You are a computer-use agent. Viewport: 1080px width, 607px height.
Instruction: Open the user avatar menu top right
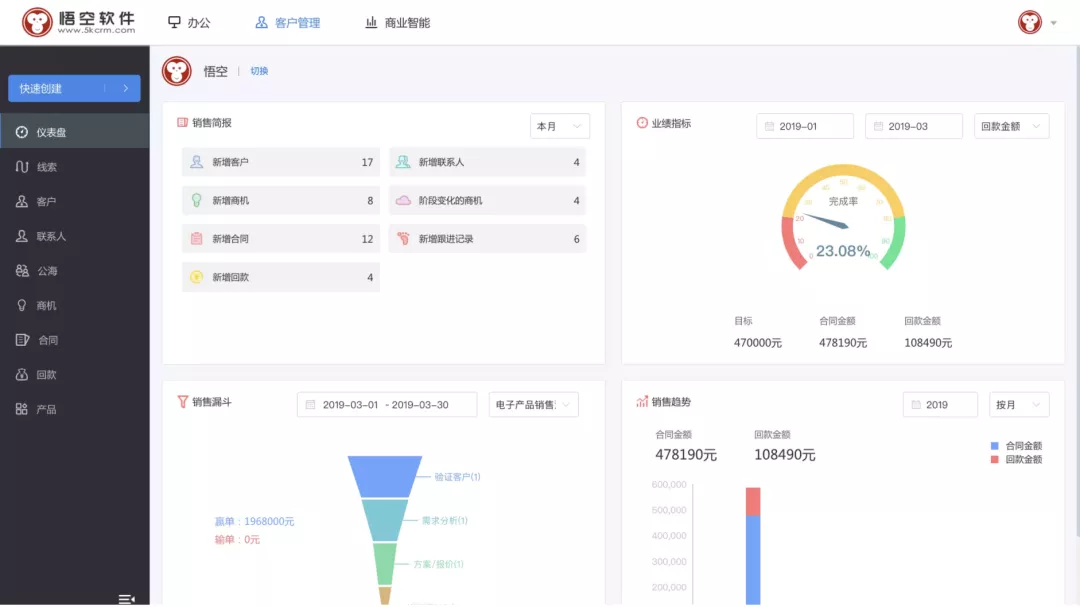point(1031,20)
